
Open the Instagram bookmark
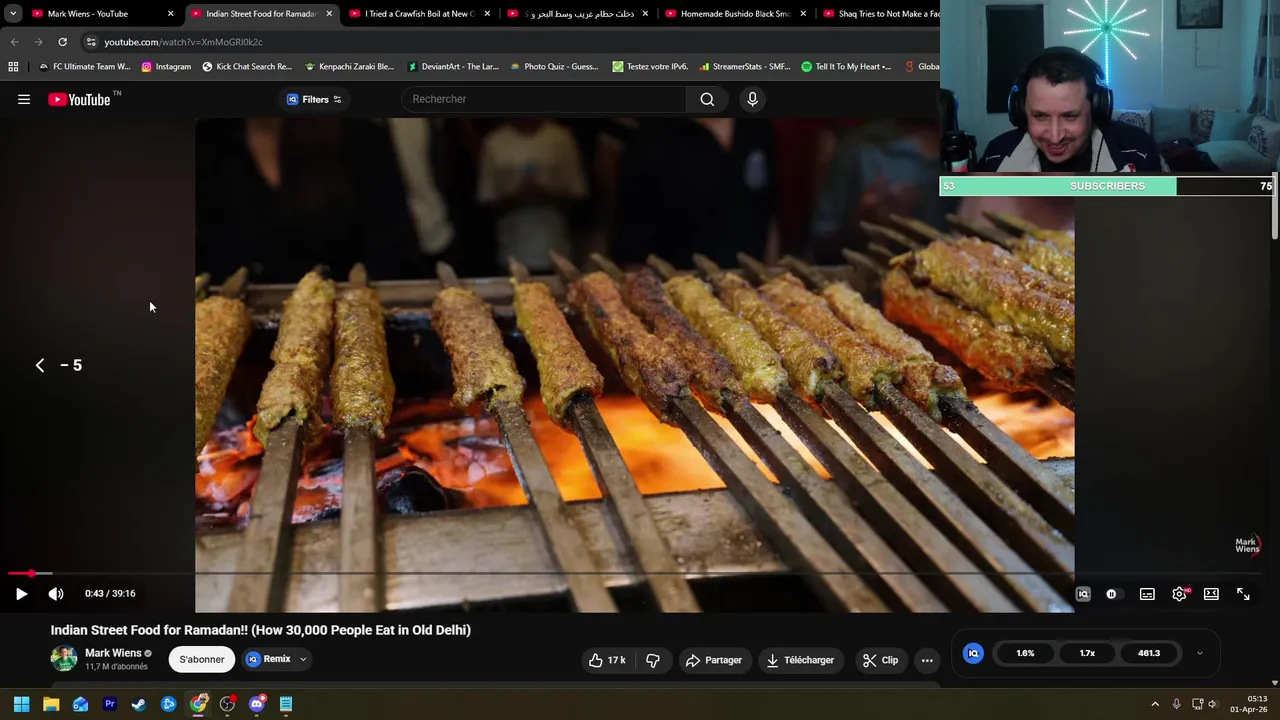click(166, 67)
